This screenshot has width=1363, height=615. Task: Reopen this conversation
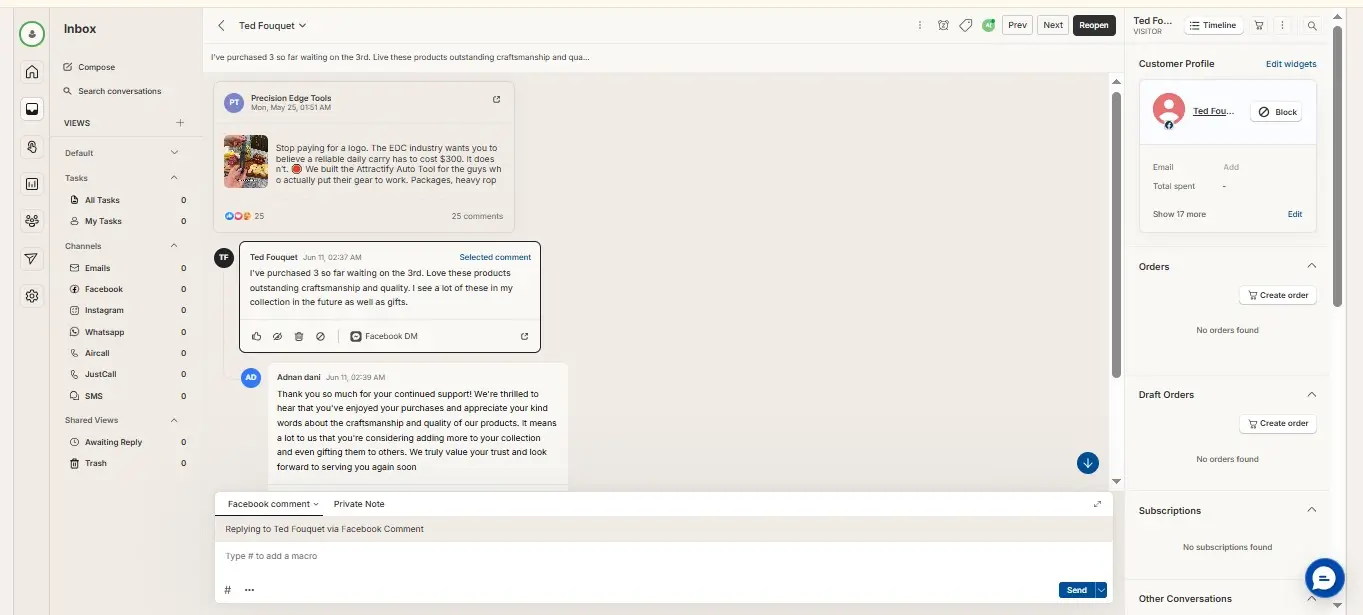pos(1094,25)
